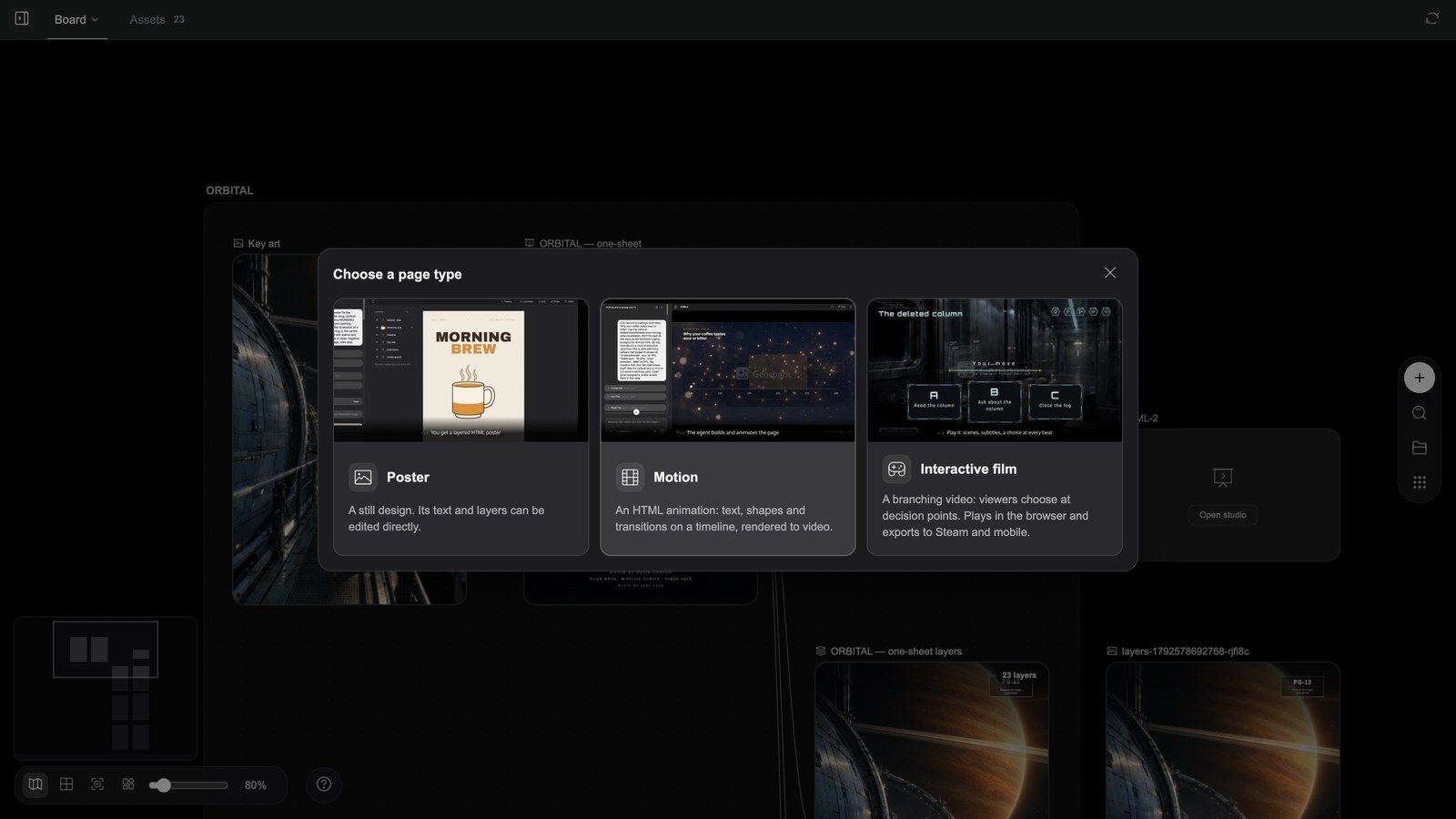Click the plus add button
1456x819 pixels.
(x=1419, y=378)
